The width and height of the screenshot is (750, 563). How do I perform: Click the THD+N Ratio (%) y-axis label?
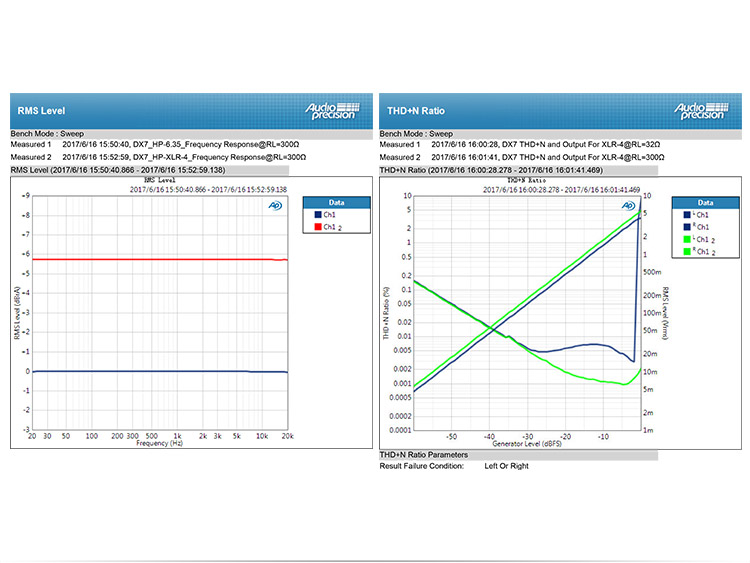386,313
